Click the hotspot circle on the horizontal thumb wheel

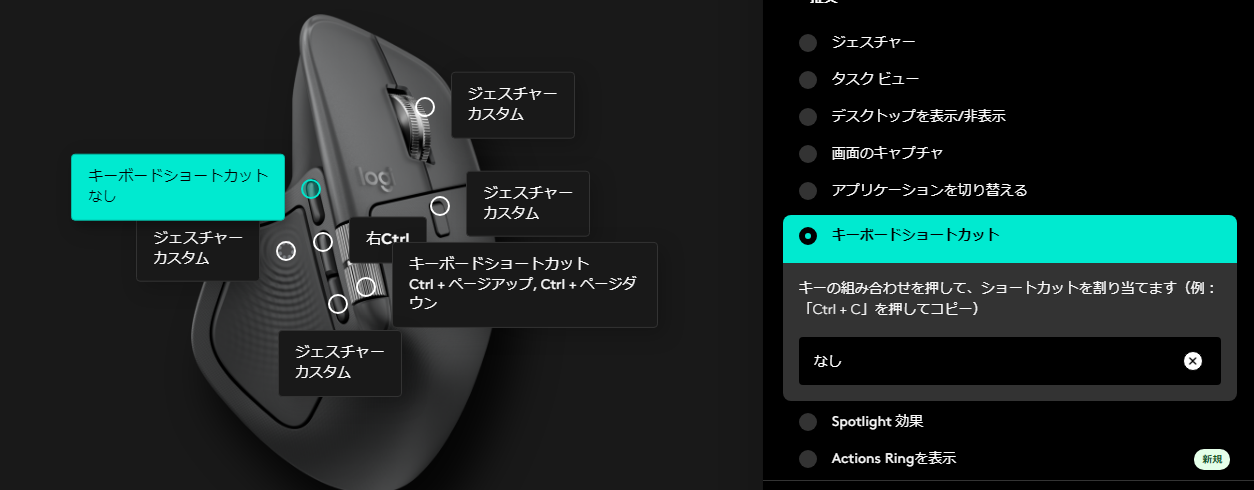point(366,287)
